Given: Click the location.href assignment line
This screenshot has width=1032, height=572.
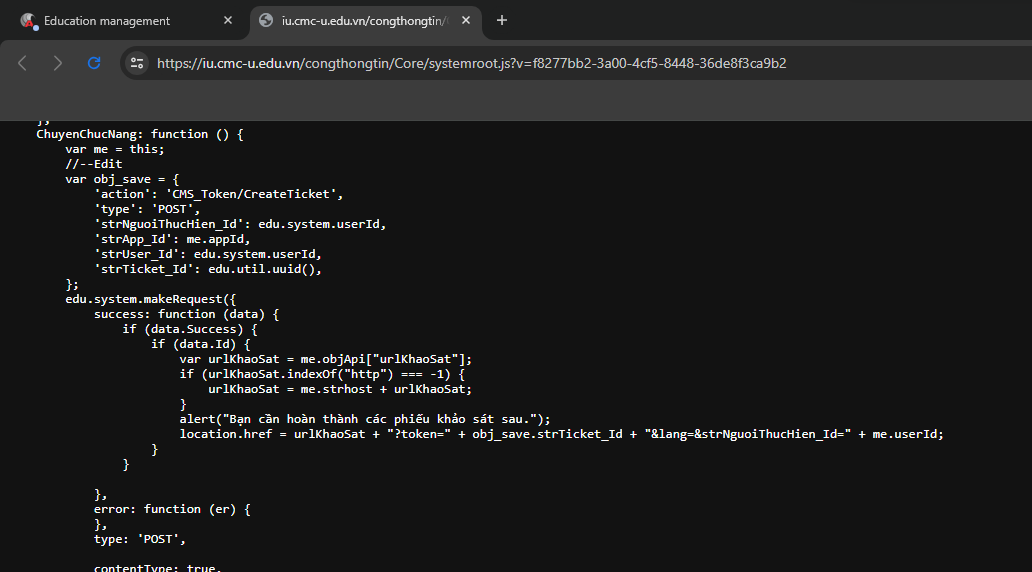Looking at the screenshot, I should pyautogui.click(x=561, y=434).
